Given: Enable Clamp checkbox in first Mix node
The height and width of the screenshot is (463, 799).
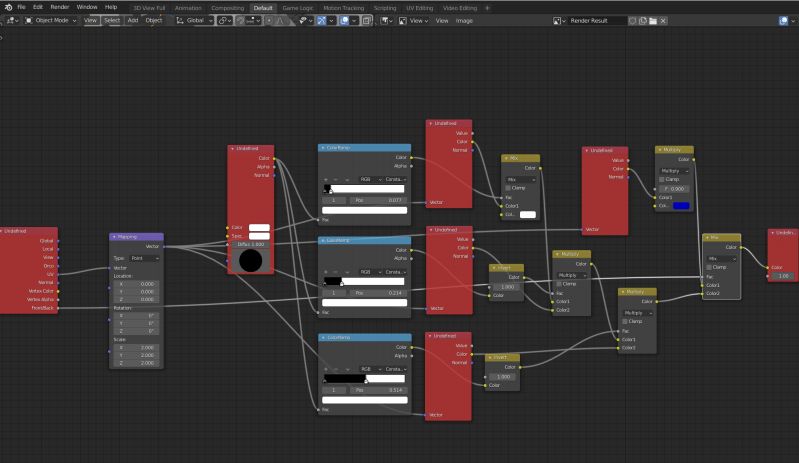Looking at the screenshot, I should pos(508,188).
